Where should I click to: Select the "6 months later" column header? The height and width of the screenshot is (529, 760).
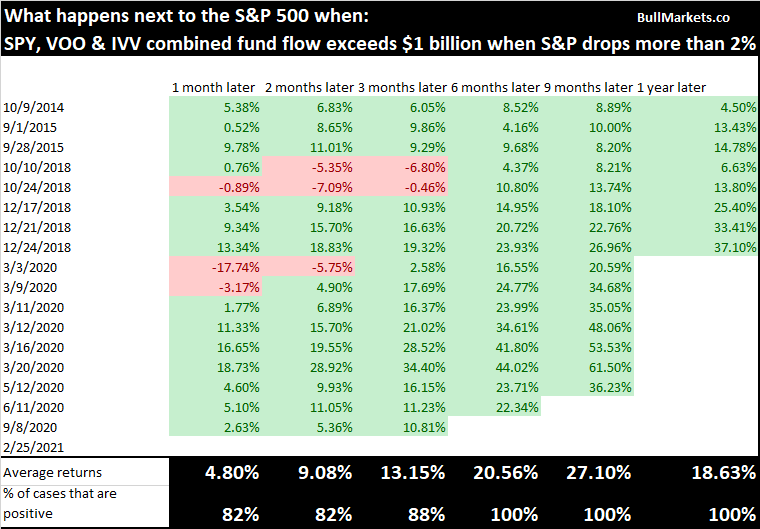[x=496, y=87]
